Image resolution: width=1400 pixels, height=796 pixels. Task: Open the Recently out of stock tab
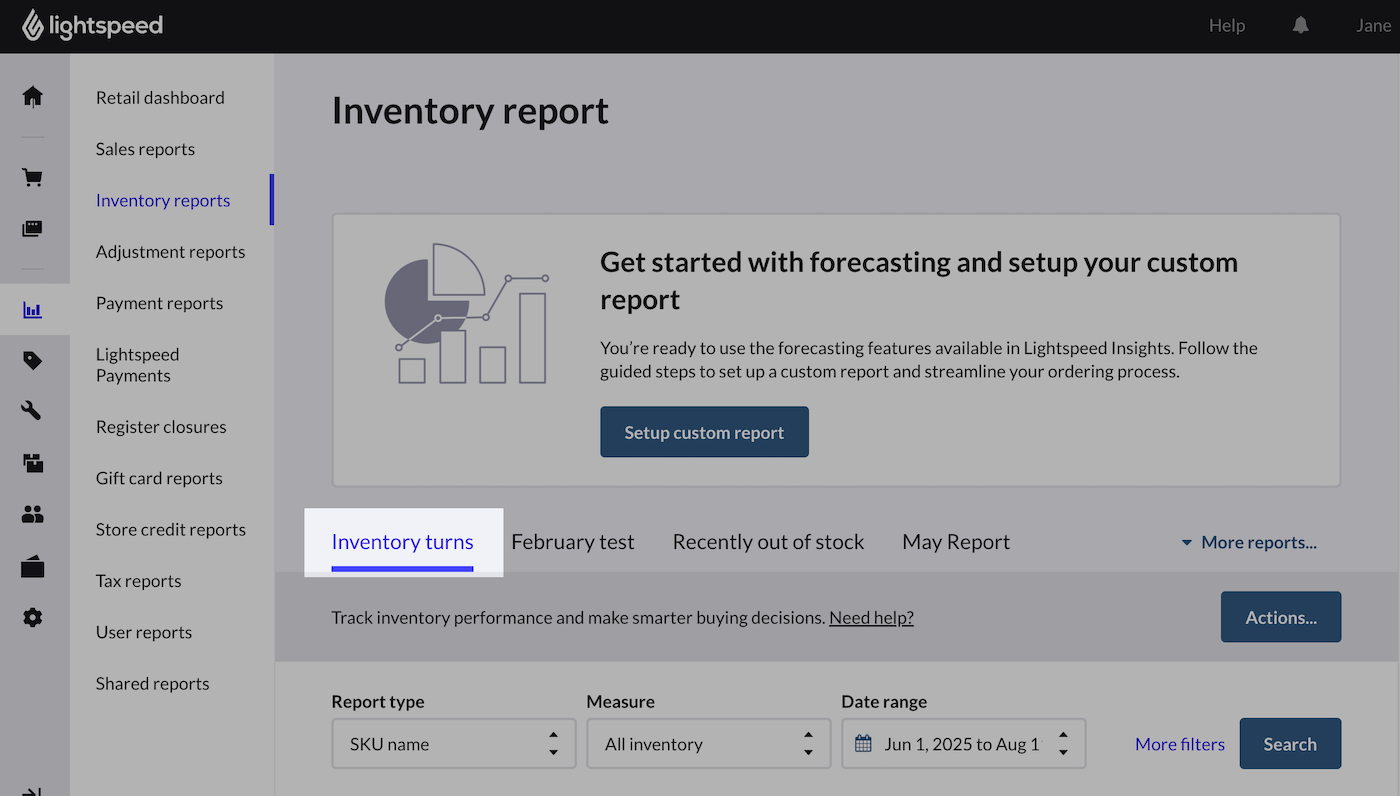tap(768, 541)
